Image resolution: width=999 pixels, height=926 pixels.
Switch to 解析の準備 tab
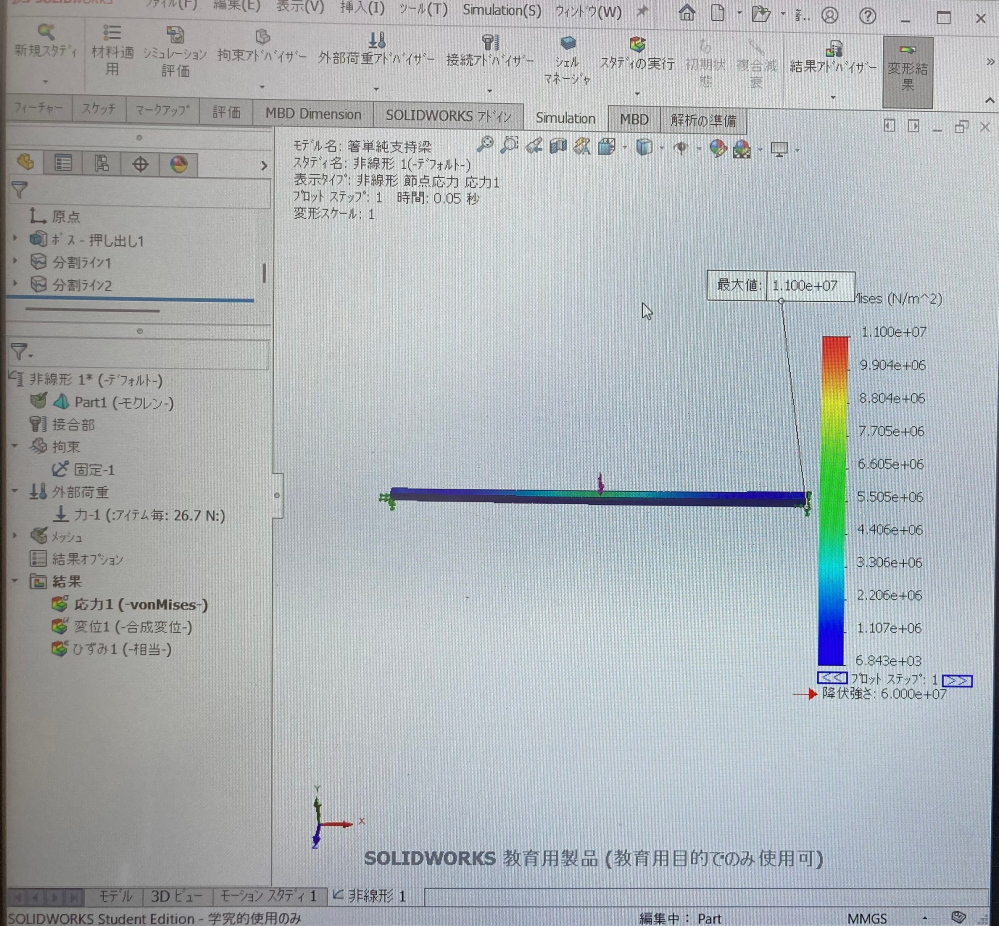point(703,120)
